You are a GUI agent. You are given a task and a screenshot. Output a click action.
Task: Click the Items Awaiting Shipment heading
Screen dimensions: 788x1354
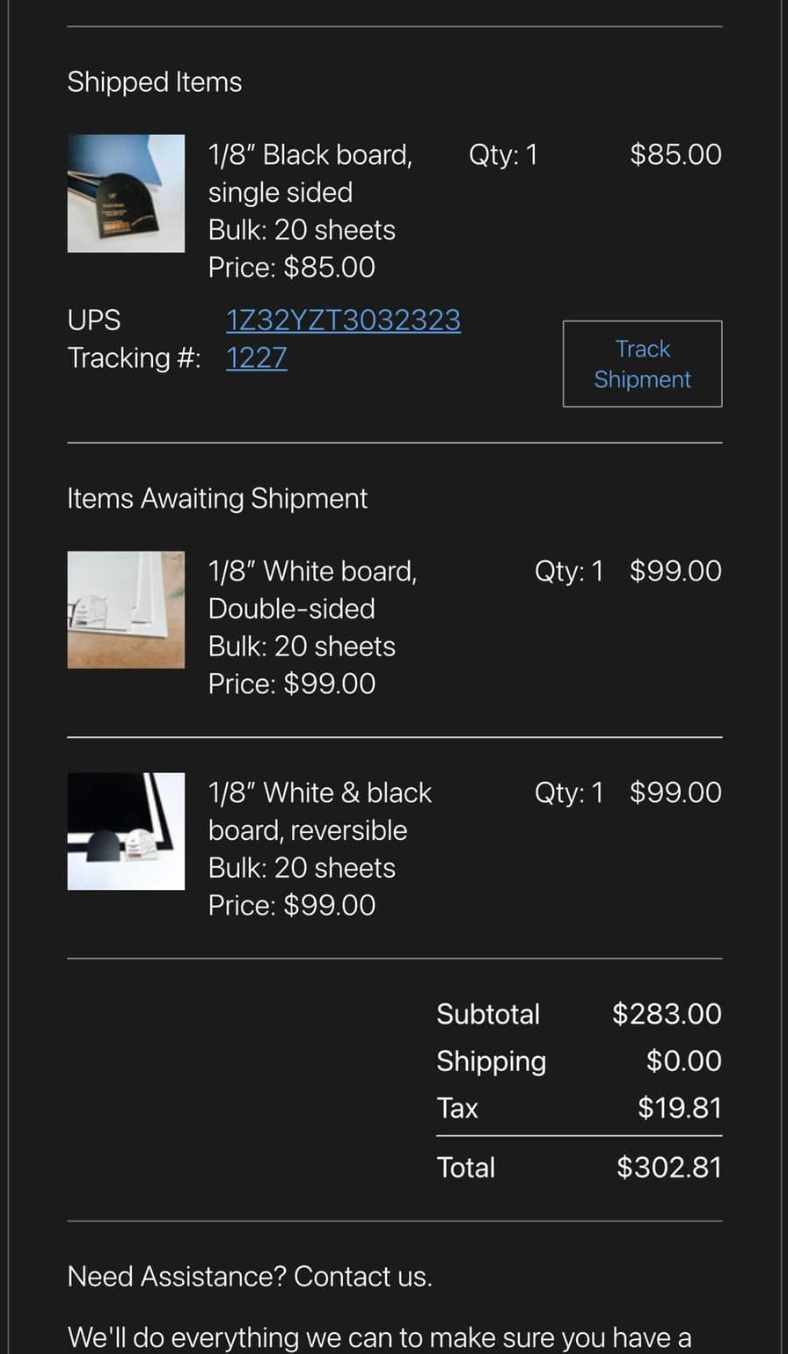(x=217, y=498)
